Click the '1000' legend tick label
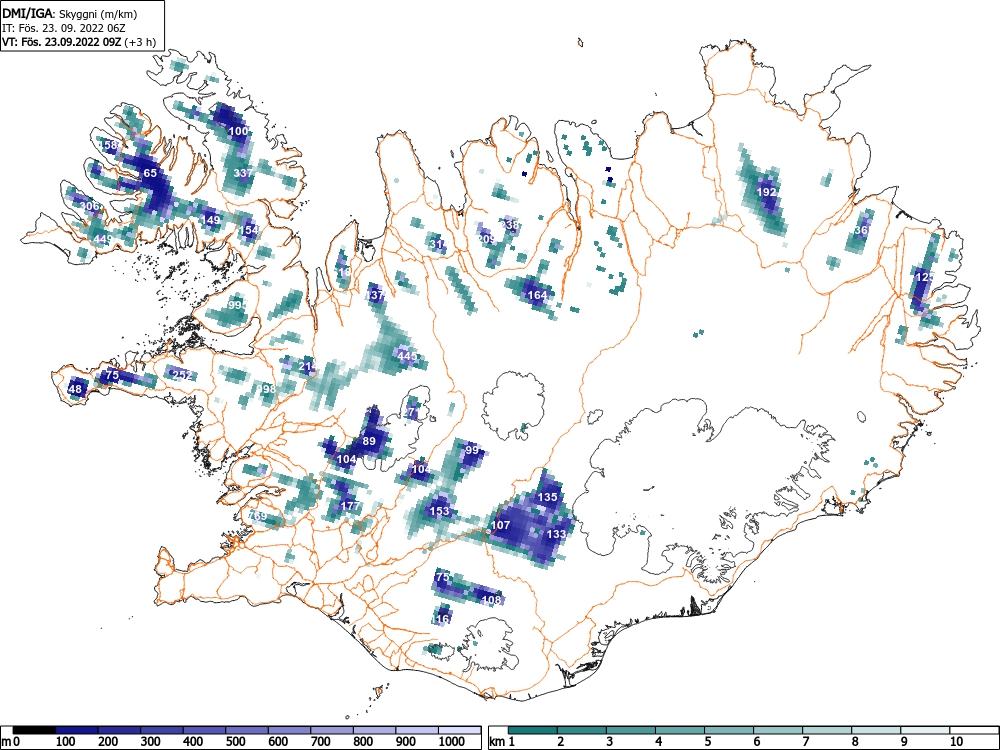This screenshot has height=750, width=1000. coord(452,742)
